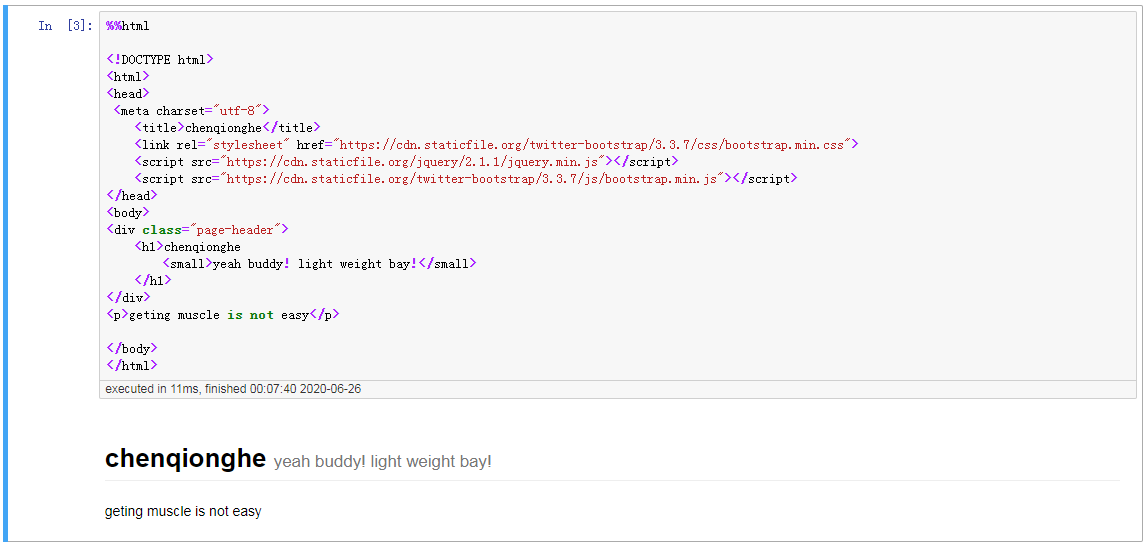
Task: Click the closing body tag in code
Action: click(x=131, y=349)
